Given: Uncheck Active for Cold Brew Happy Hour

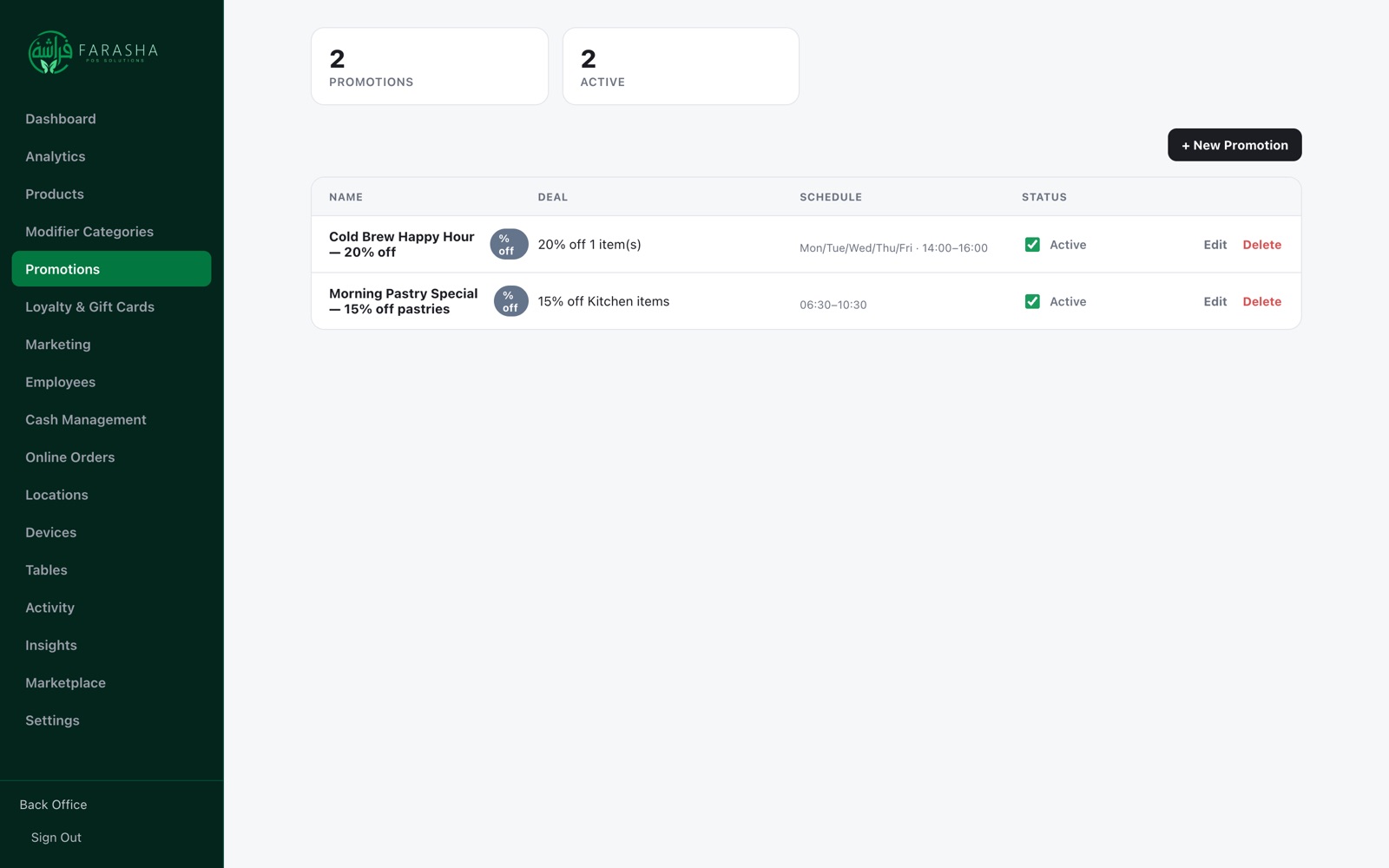Looking at the screenshot, I should [1032, 245].
